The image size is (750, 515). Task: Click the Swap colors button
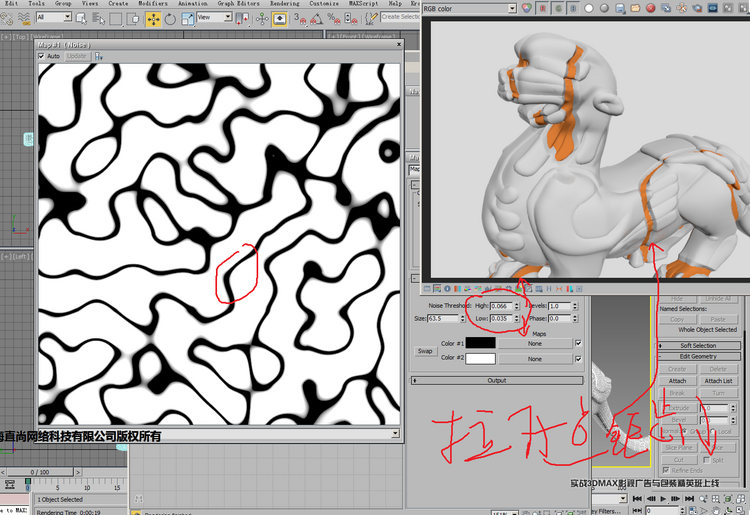(425, 351)
